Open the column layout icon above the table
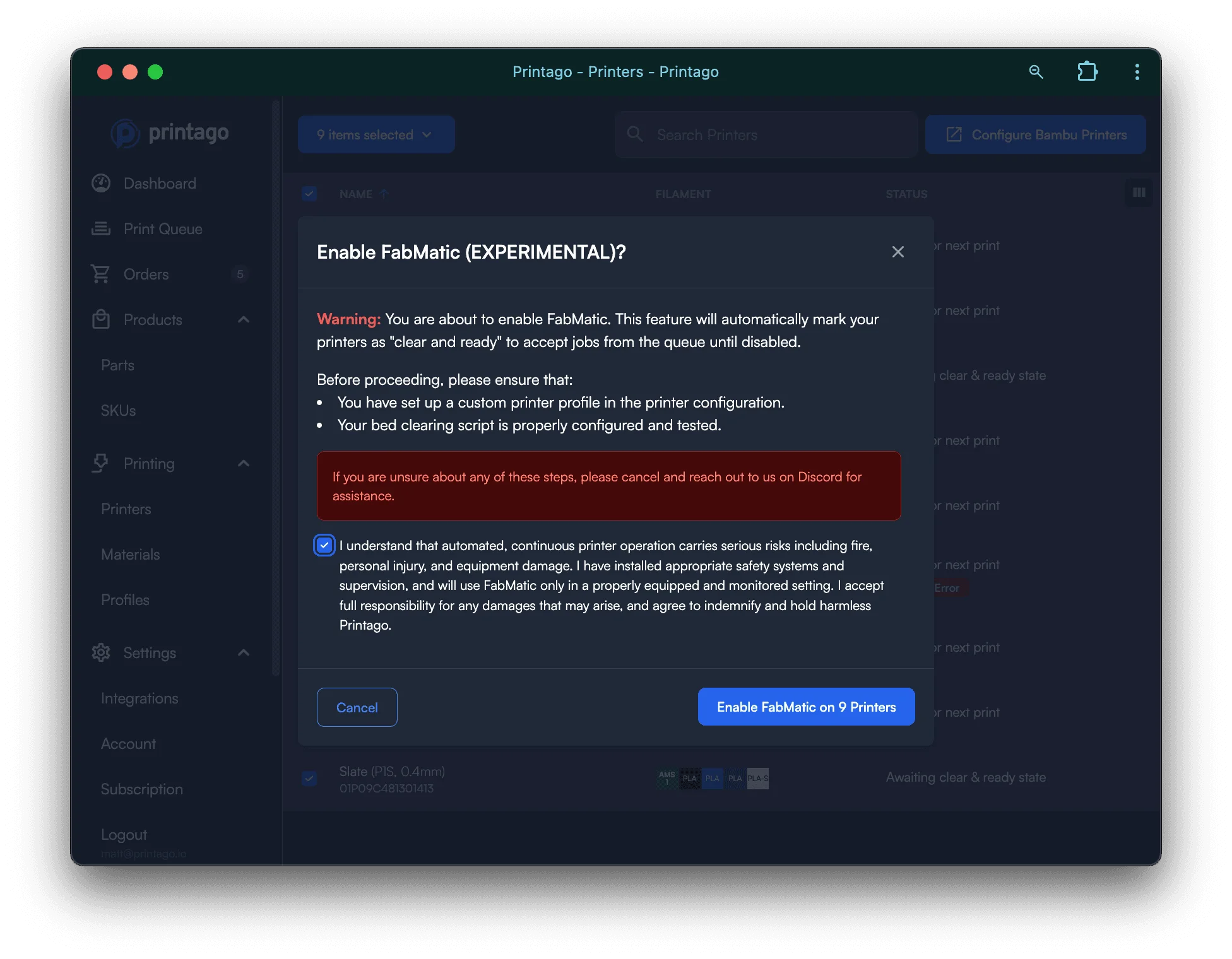This screenshot has width=1232, height=959. (x=1139, y=193)
